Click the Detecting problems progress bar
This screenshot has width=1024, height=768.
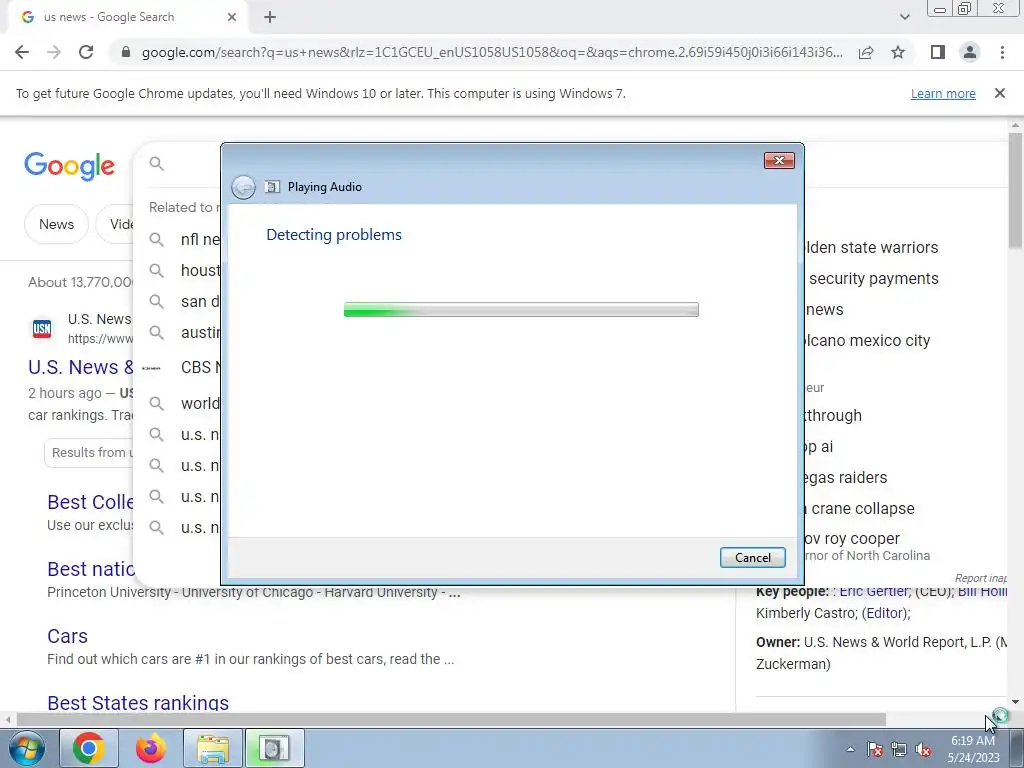[x=521, y=310]
